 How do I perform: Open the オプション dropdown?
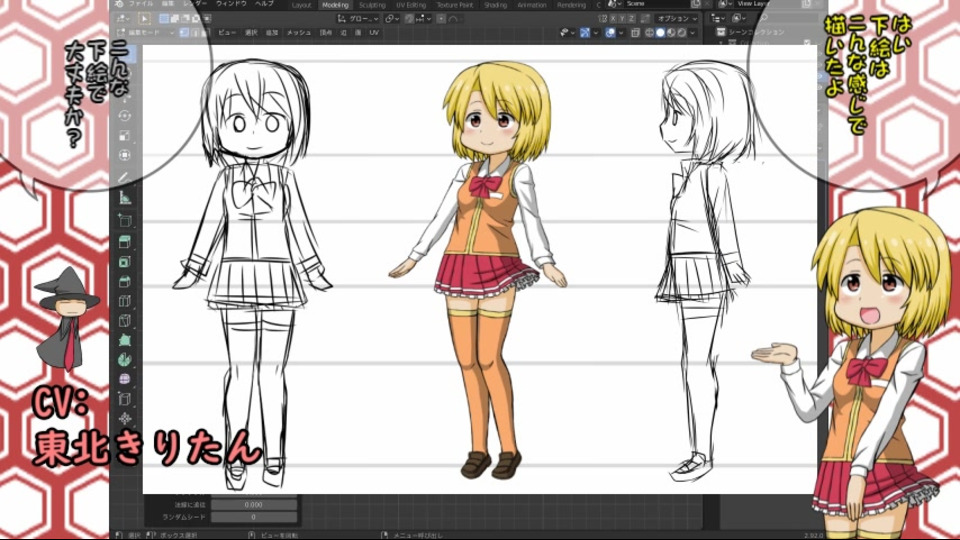point(678,18)
